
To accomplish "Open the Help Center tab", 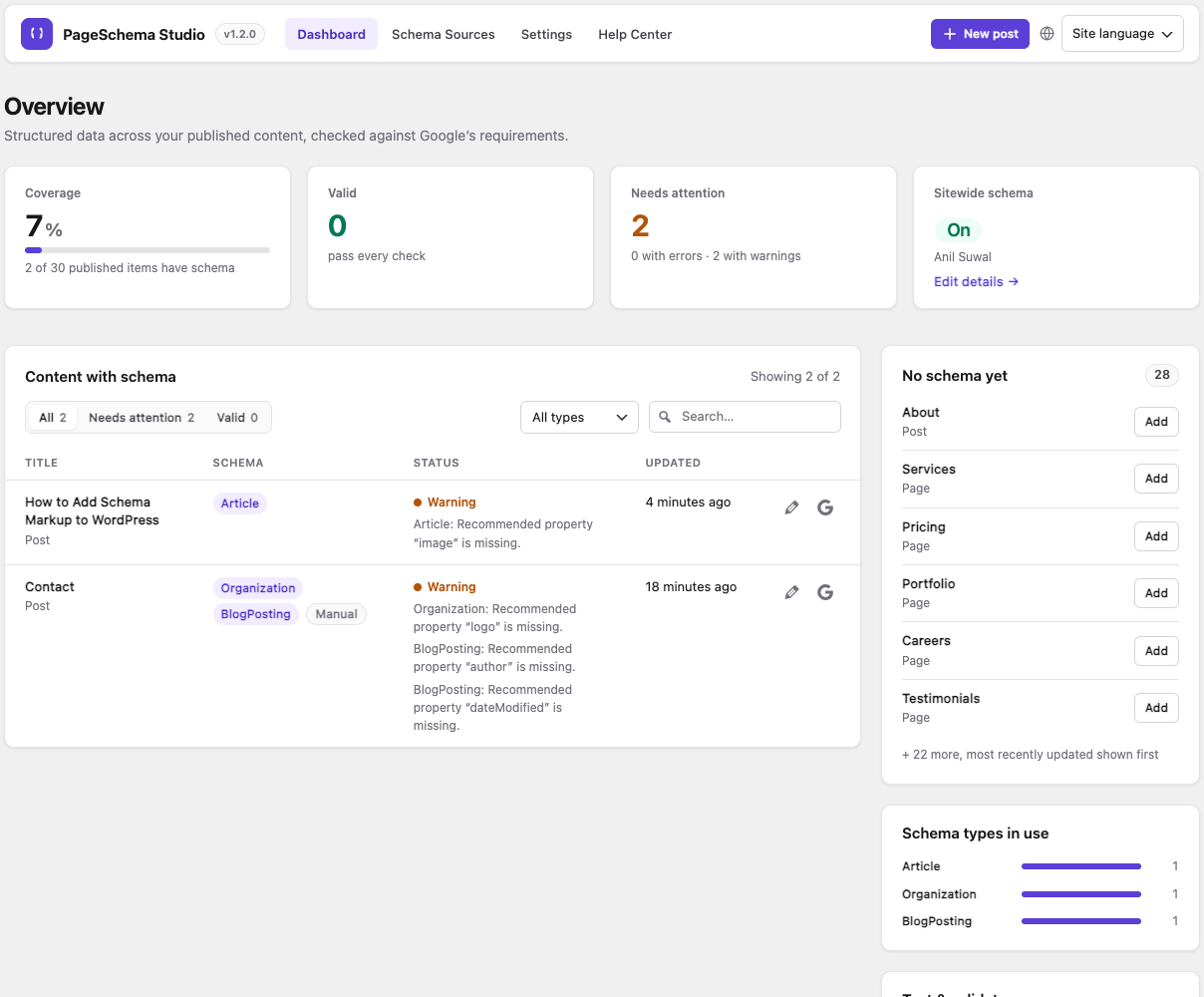I will pos(635,34).
